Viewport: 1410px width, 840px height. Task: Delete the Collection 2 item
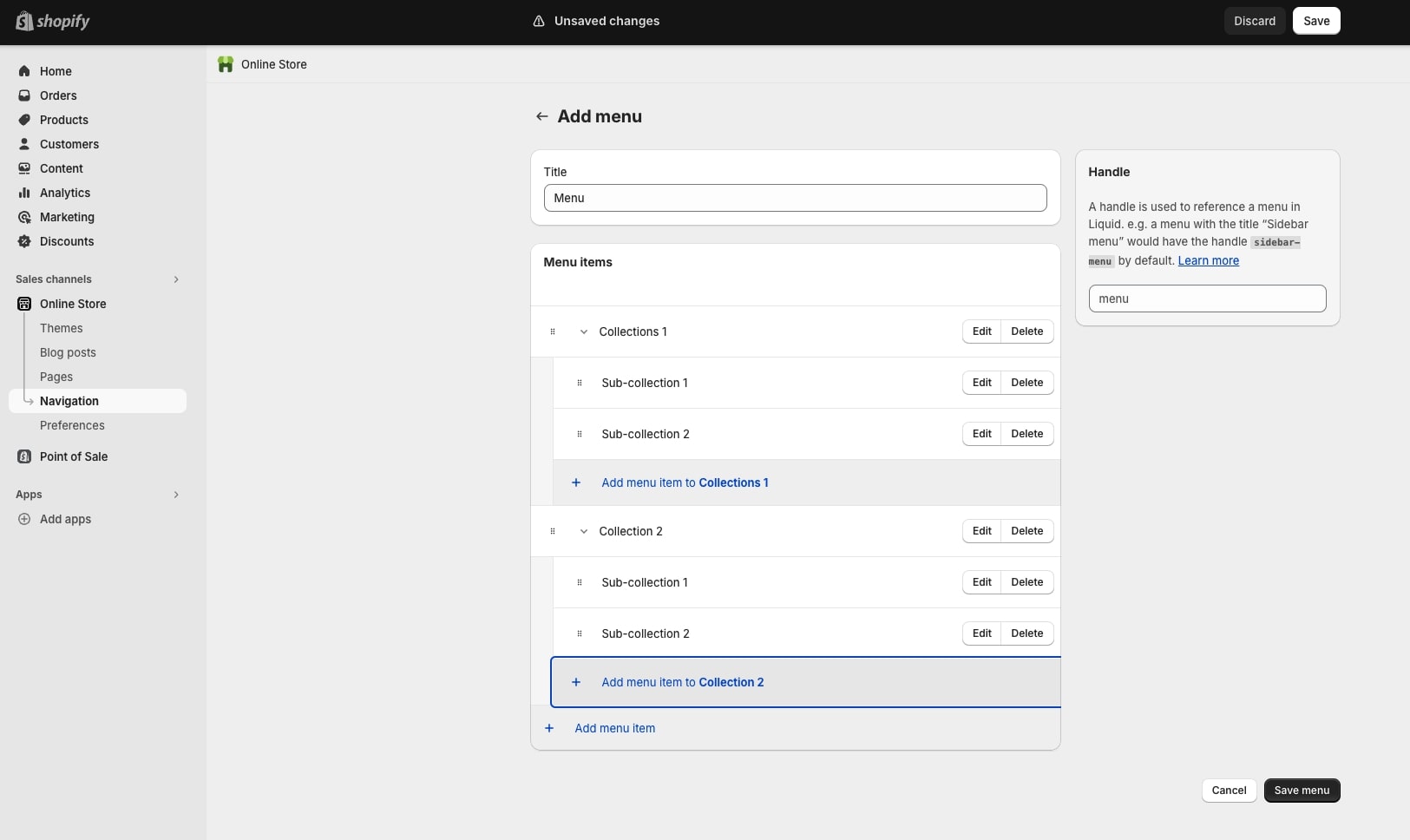pyautogui.click(x=1027, y=531)
